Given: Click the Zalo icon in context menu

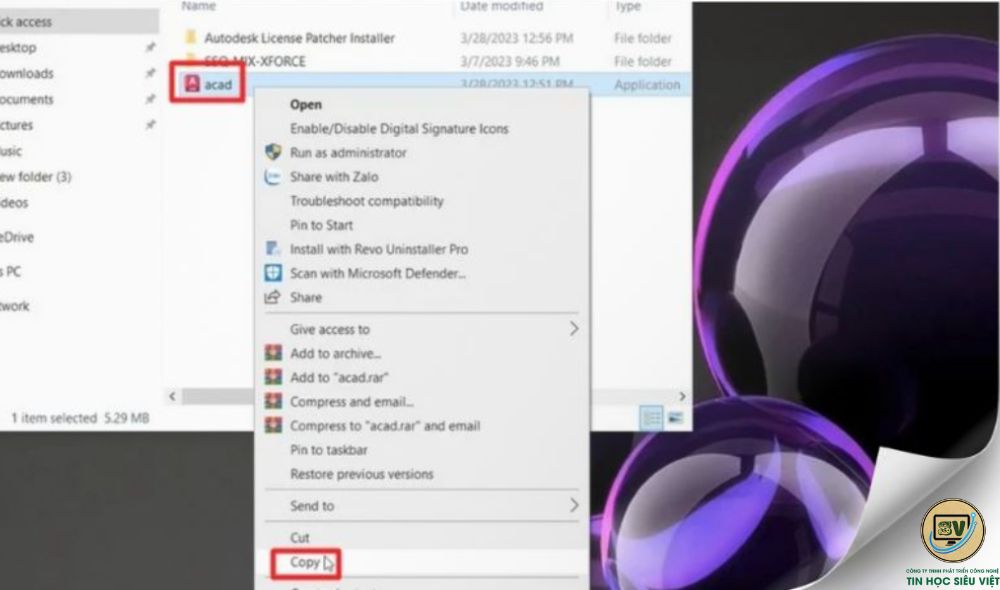Looking at the screenshot, I should (273, 177).
